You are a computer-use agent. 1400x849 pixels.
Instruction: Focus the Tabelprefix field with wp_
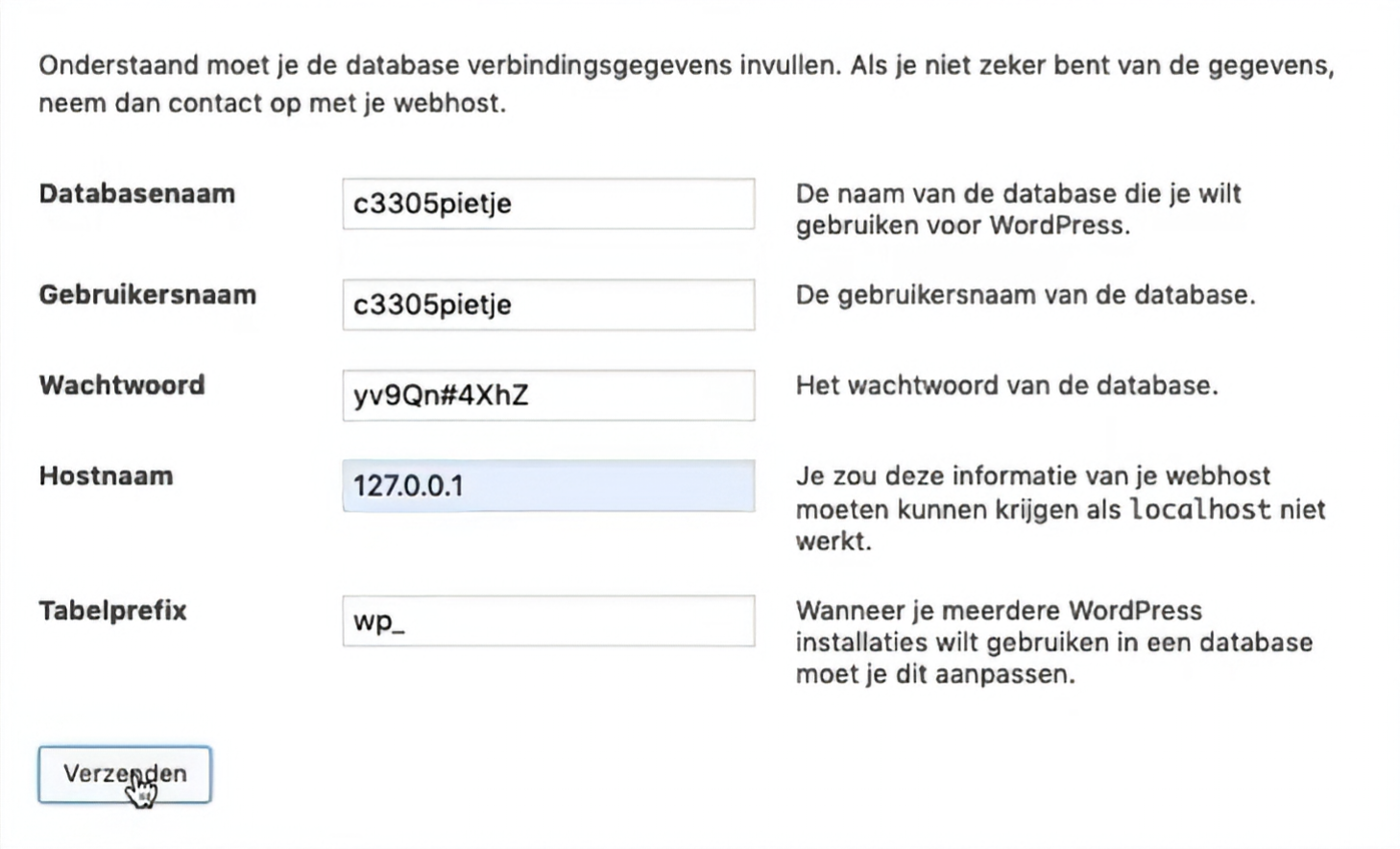tap(547, 620)
